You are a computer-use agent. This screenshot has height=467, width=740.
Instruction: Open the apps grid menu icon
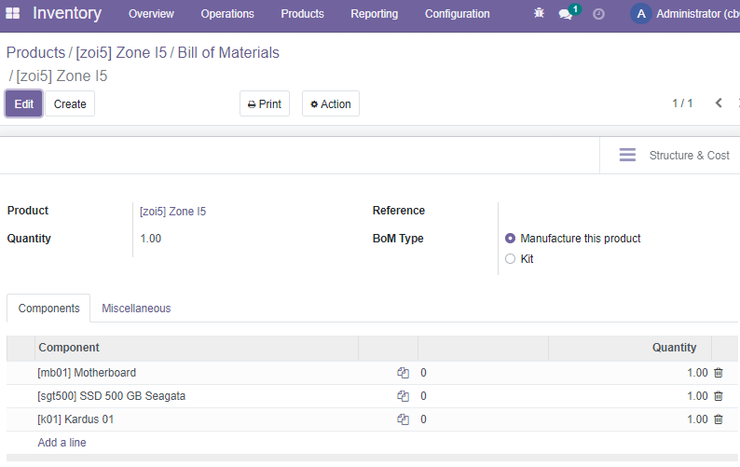tap(13, 13)
